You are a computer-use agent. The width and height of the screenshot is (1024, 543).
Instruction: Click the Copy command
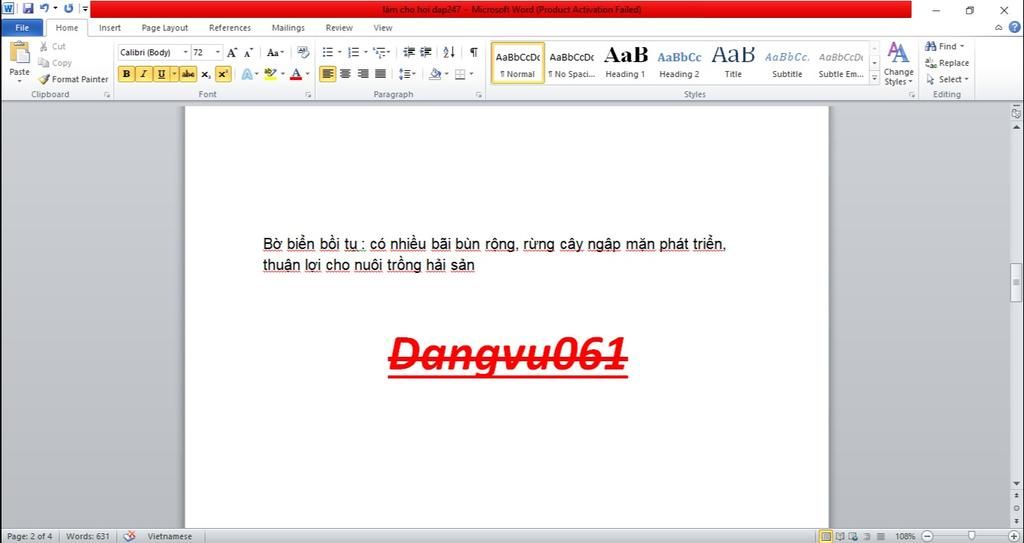[55, 63]
